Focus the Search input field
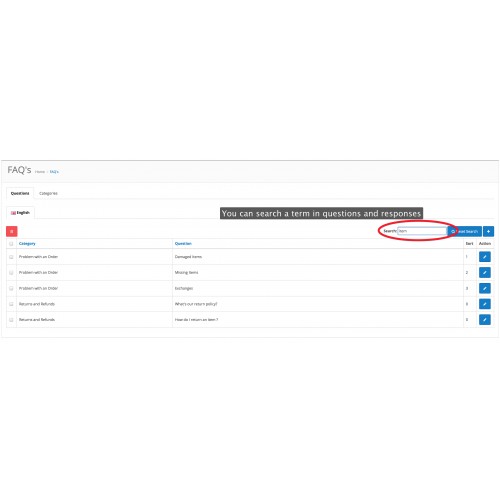Image resolution: width=500 pixels, height=500 pixels. [422, 231]
